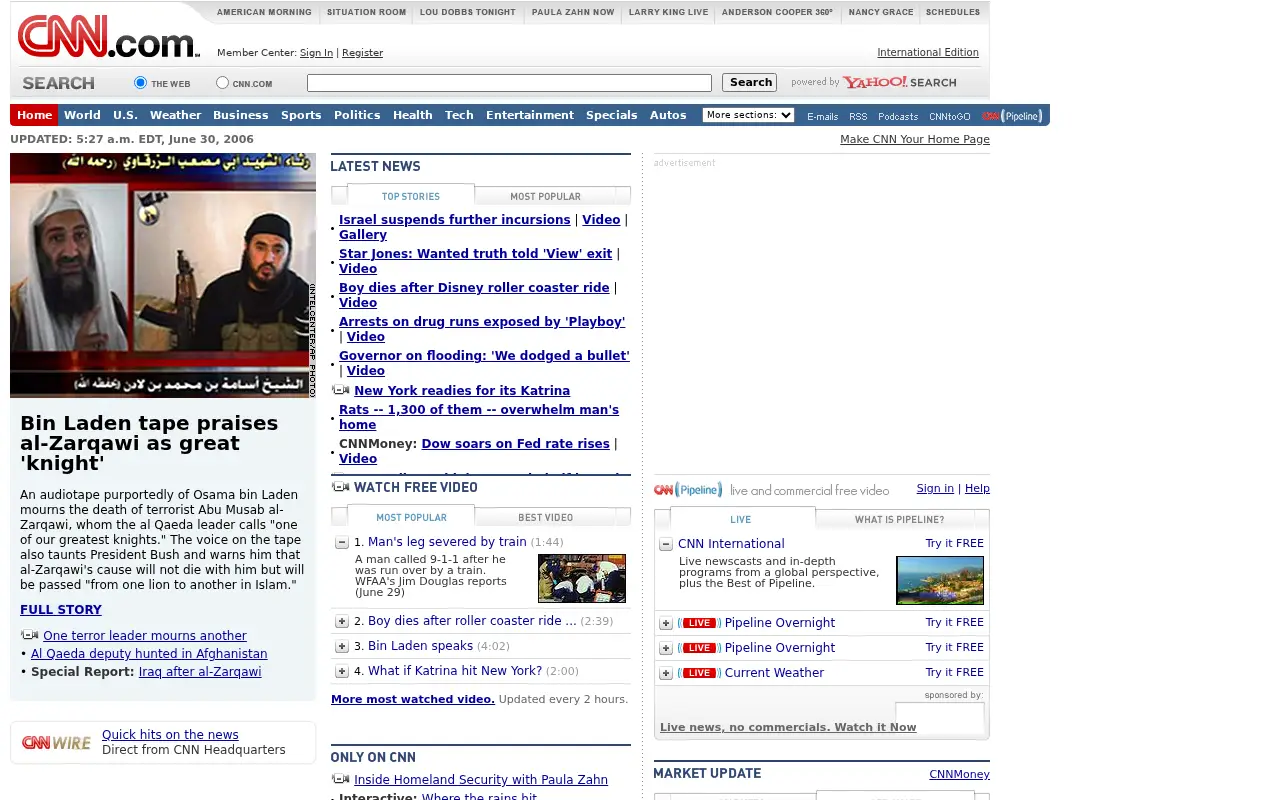Open the Pipeline 'Sign in' link
The image size is (1280, 800).
(935, 488)
